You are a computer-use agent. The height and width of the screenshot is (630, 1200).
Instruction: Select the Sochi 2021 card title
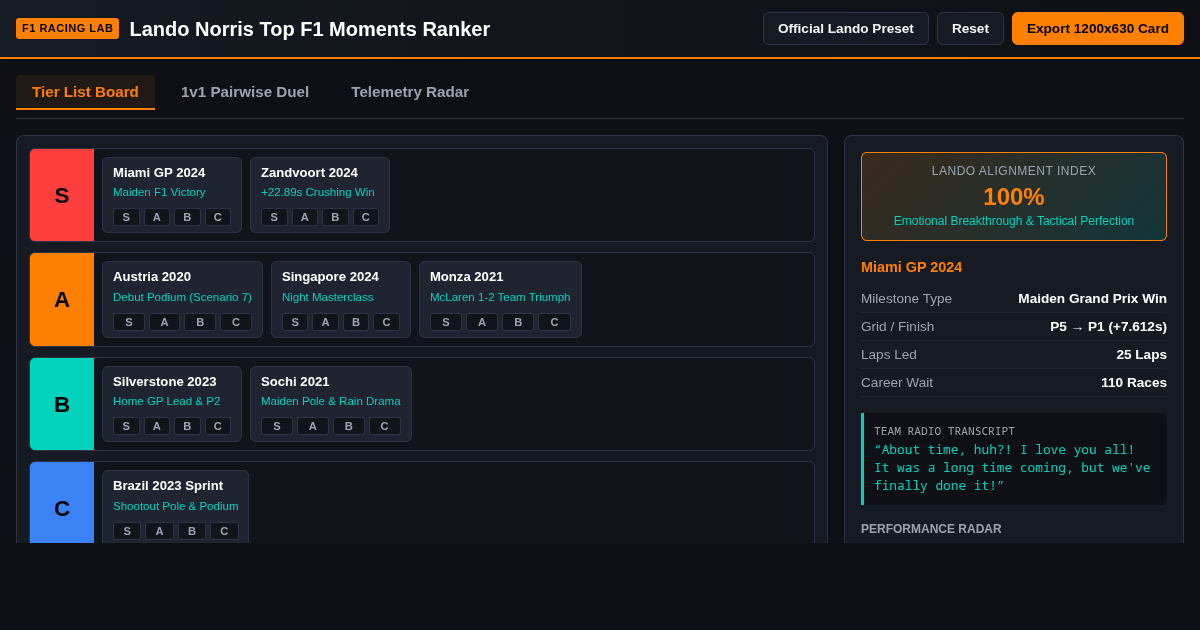(x=295, y=381)
